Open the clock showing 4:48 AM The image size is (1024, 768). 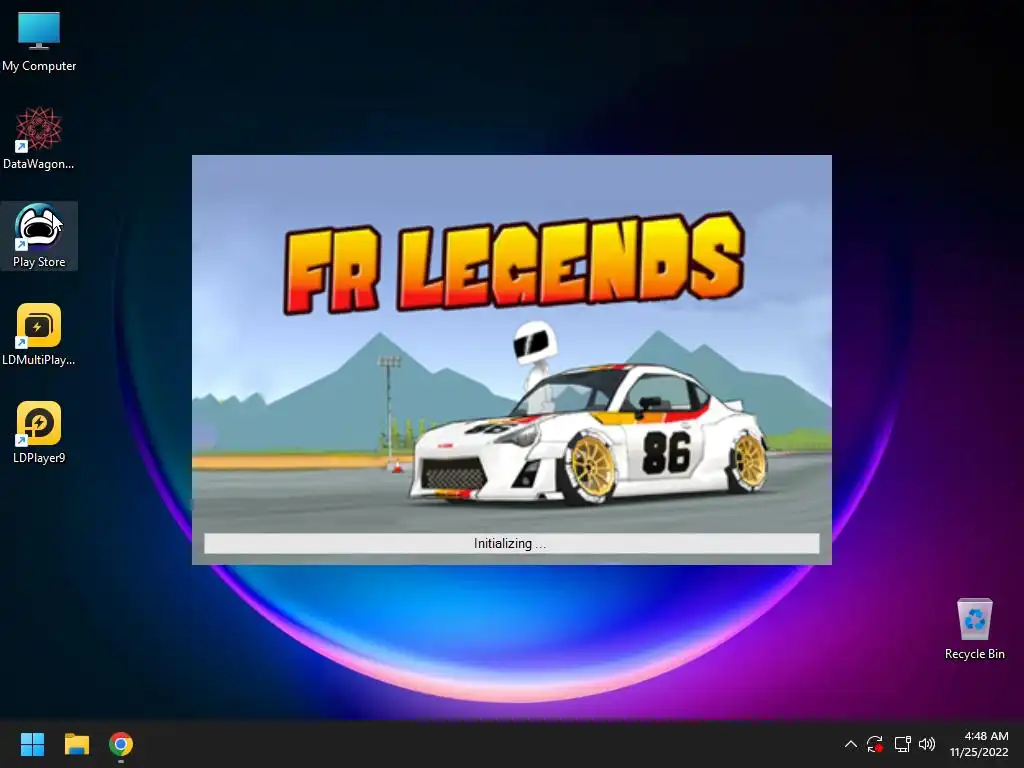(x=986, y=736)
